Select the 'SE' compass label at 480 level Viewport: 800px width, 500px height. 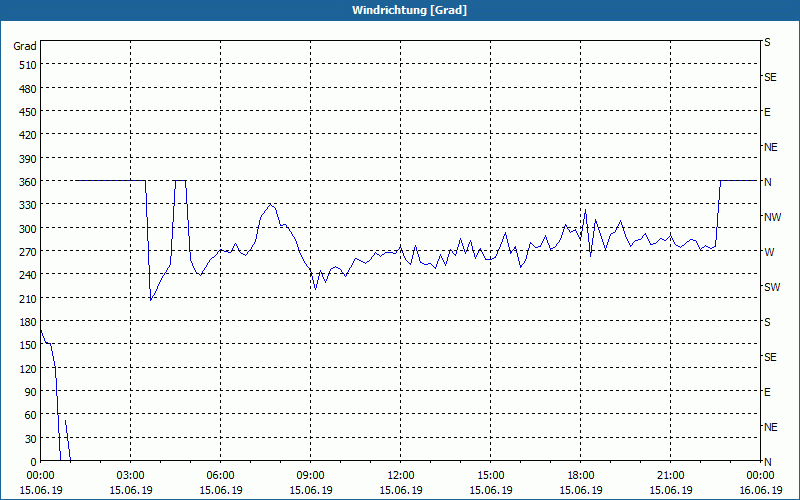(770, 77)
